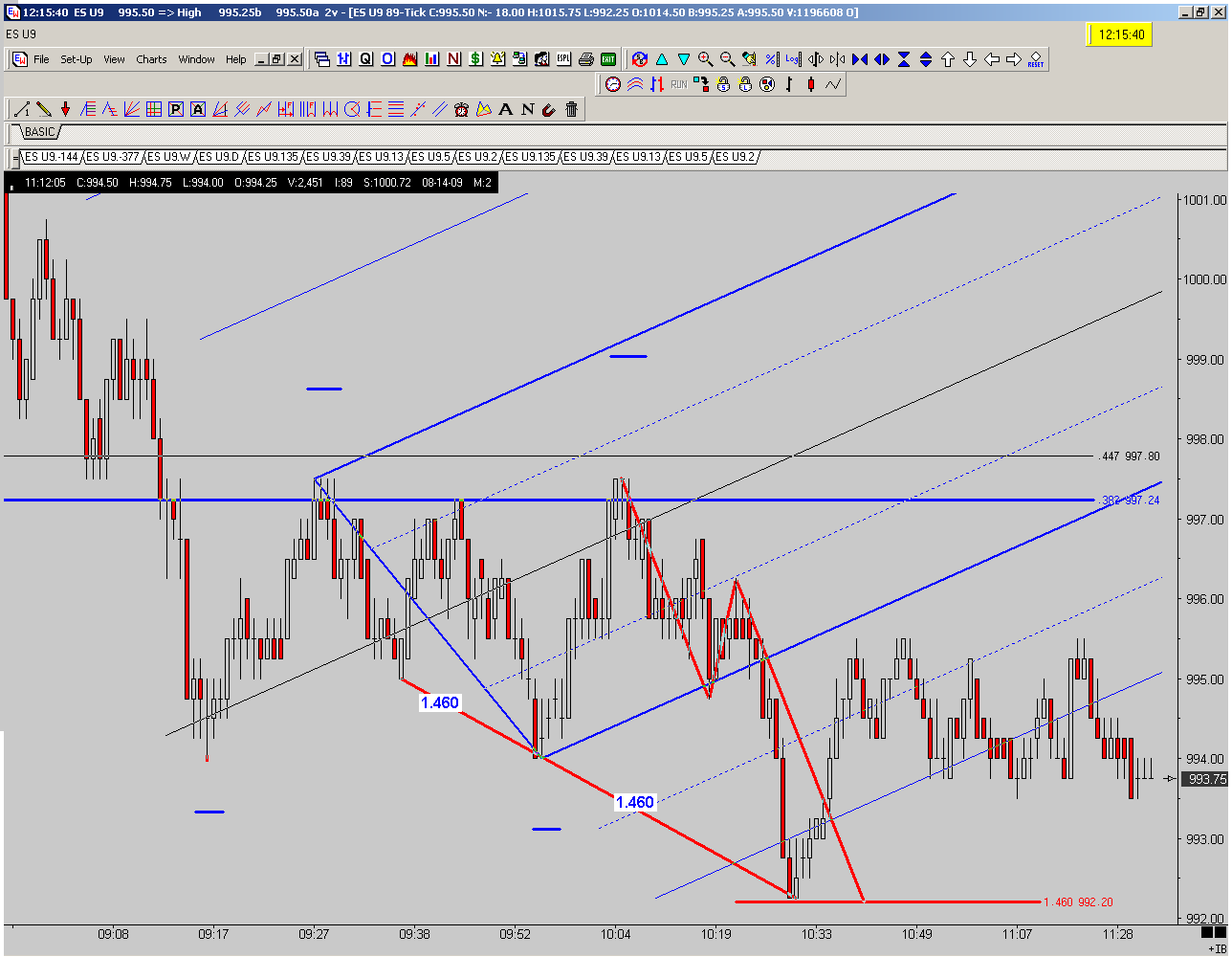Click the RESET chart scale button
This screenshot has height=957, width=1232.
[x=1036, y=60]
